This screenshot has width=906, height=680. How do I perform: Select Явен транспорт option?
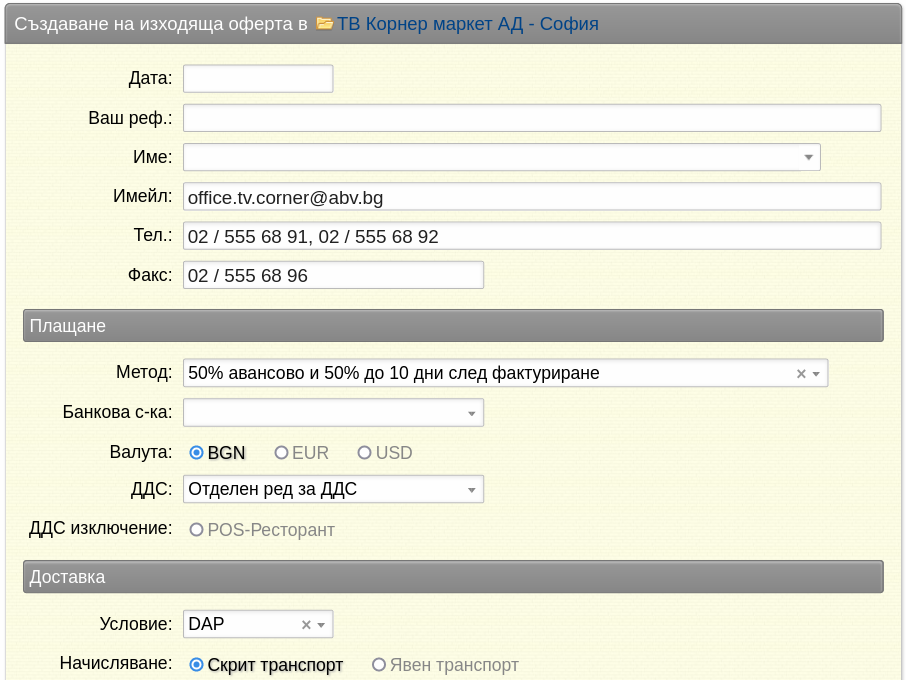(379, 665)
